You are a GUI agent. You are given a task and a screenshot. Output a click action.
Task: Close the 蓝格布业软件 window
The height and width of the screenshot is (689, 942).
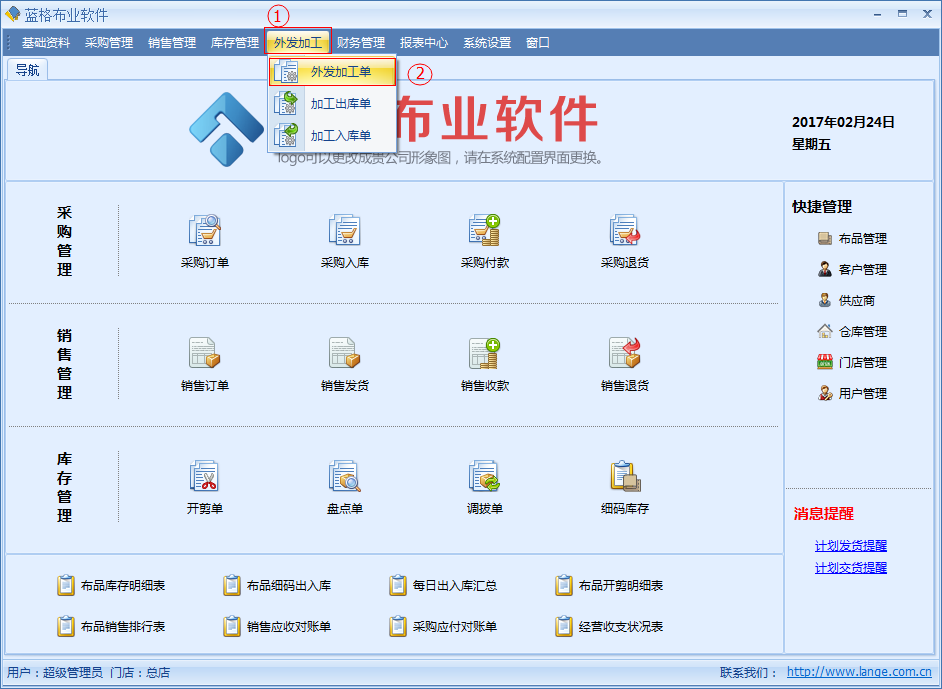[927, 14]
